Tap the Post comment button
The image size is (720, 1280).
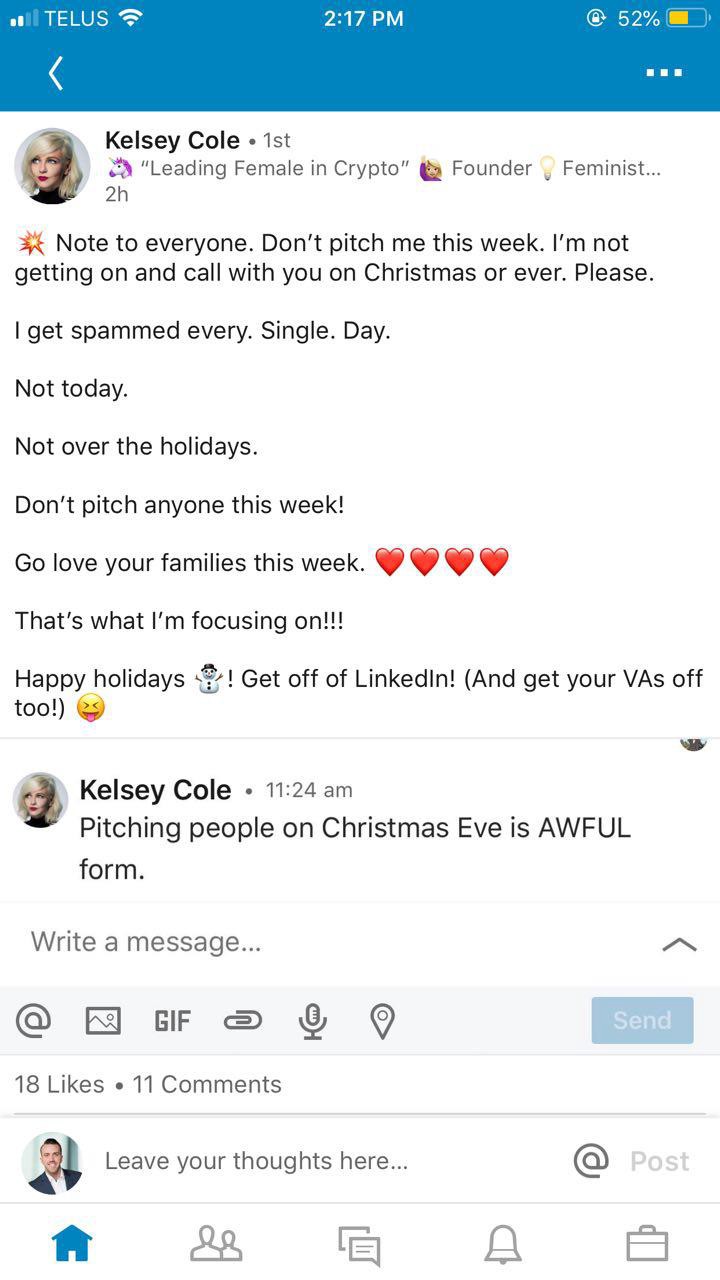coord(659,1161)
